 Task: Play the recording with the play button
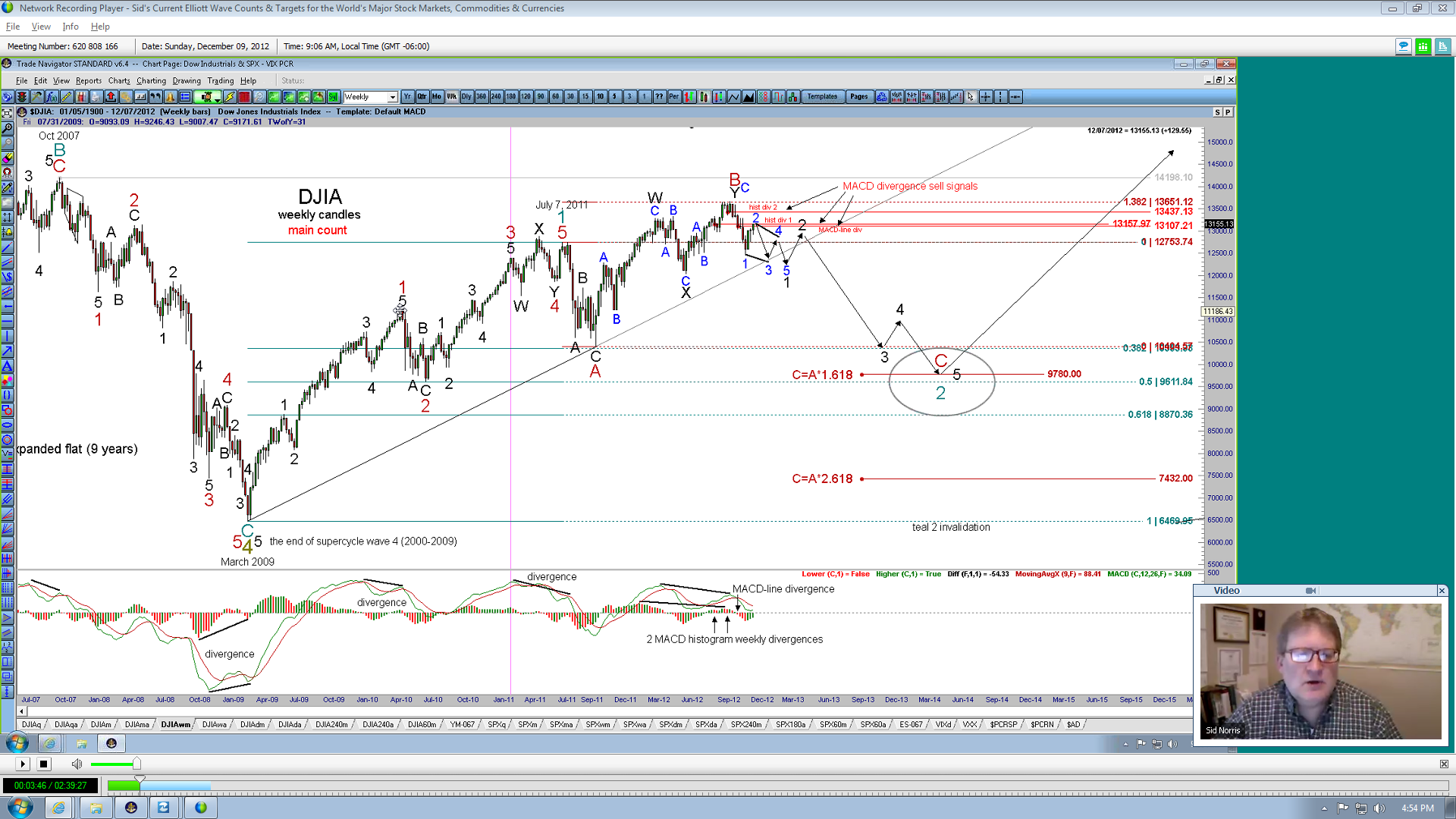pos(22,764)
